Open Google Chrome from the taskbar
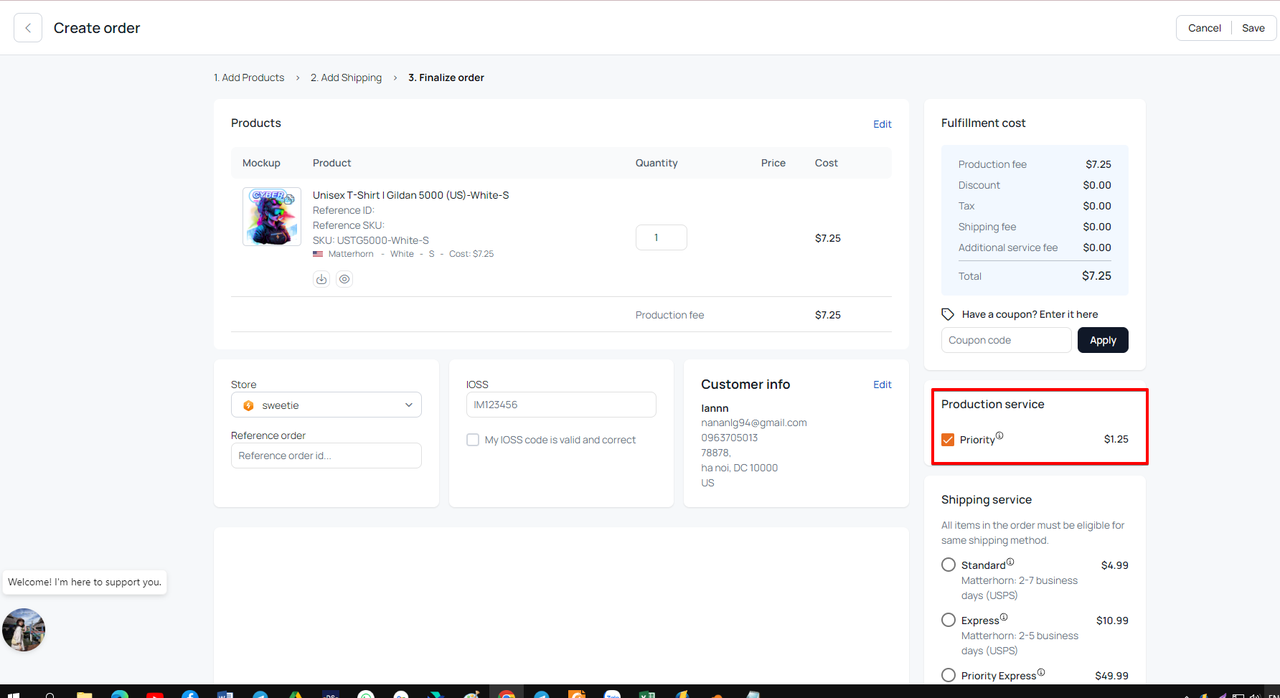This screenshot has height=698, width=1280. coord(507,694)
